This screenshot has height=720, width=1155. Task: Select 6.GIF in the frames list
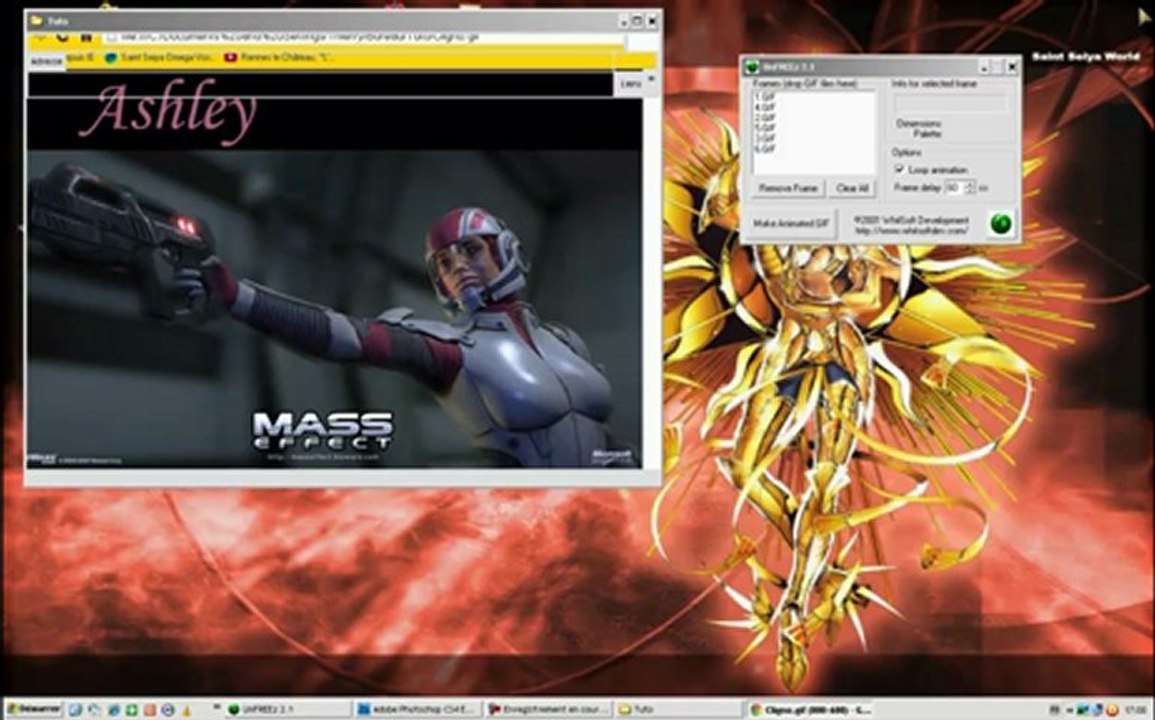click(765, 149)
